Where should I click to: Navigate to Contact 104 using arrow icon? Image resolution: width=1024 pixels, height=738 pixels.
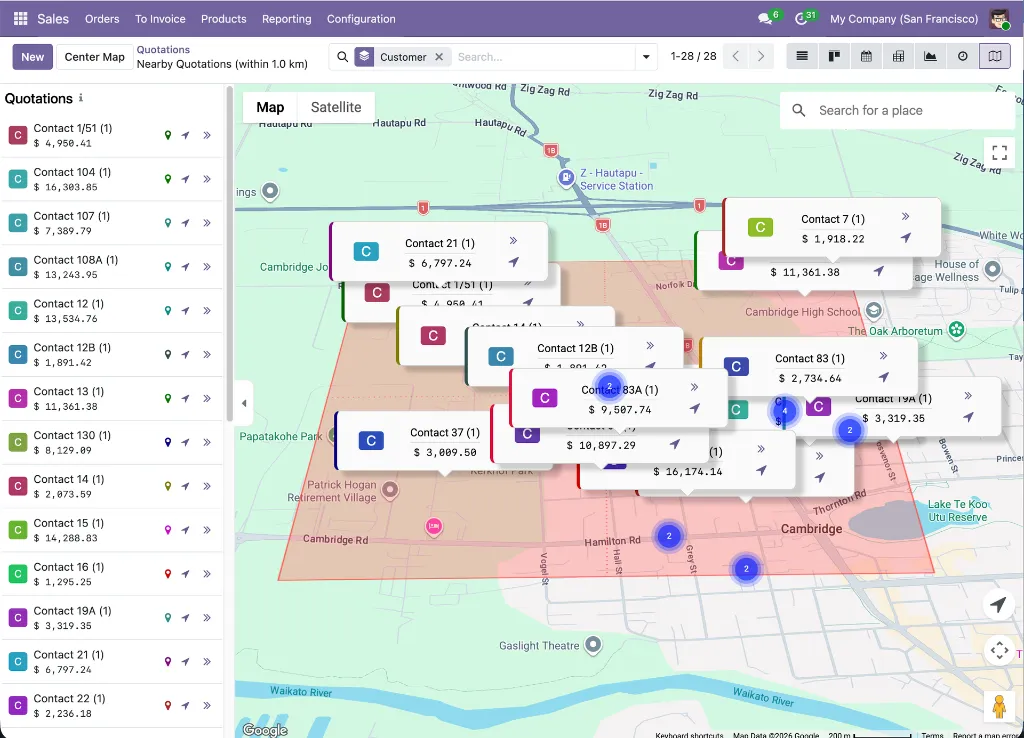[185, 179]
